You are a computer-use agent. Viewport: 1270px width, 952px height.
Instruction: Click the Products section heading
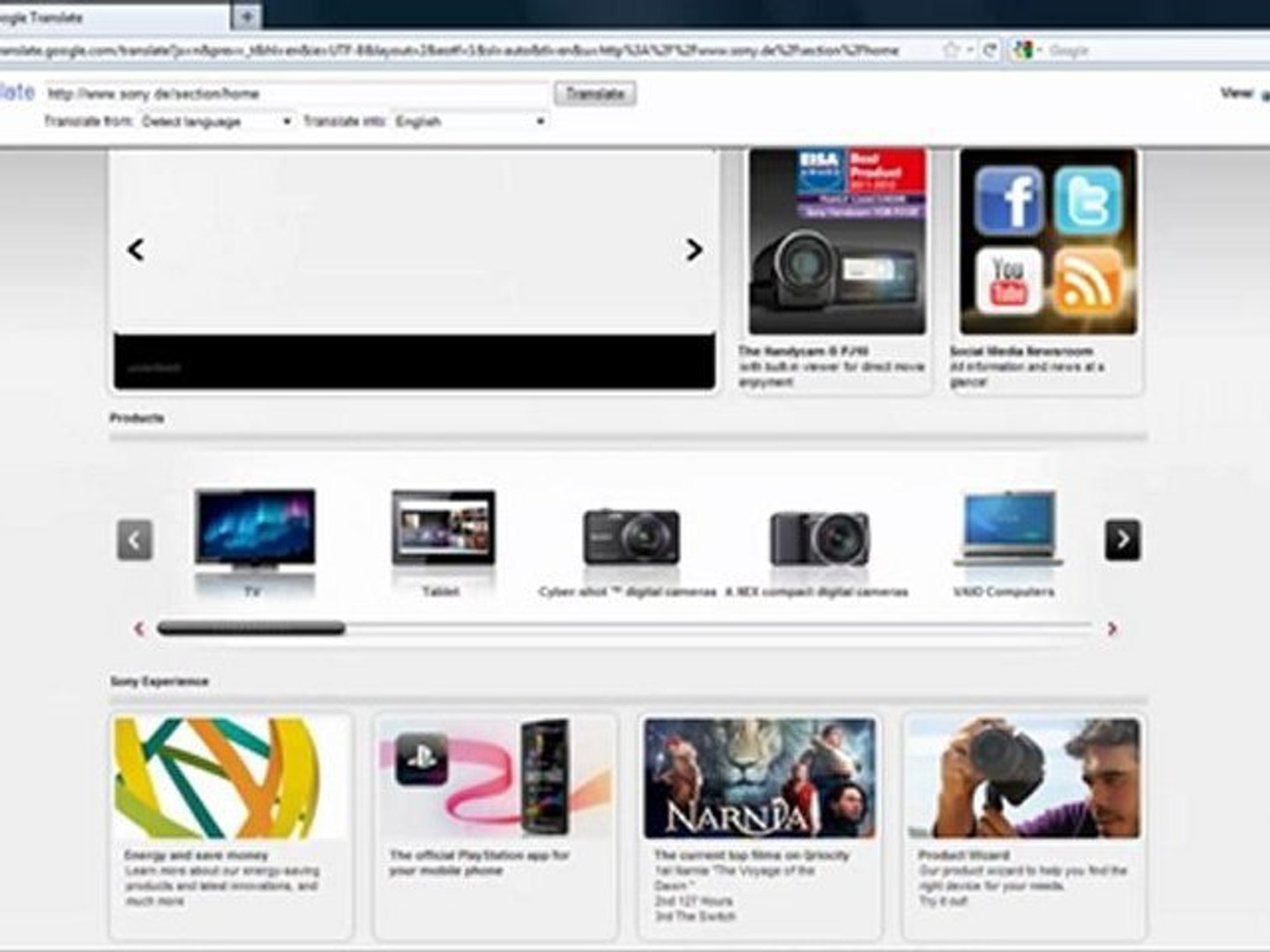pos(137,418)
